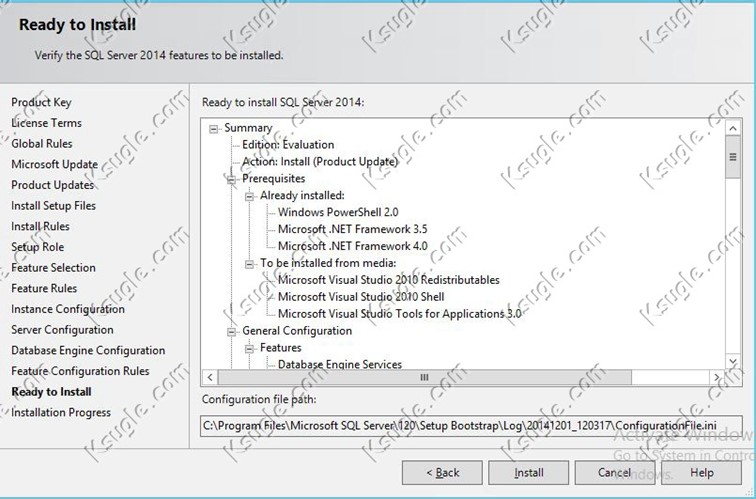Select Database Engine Configuration step
The image size is (756, 499).
coord(88,351)
